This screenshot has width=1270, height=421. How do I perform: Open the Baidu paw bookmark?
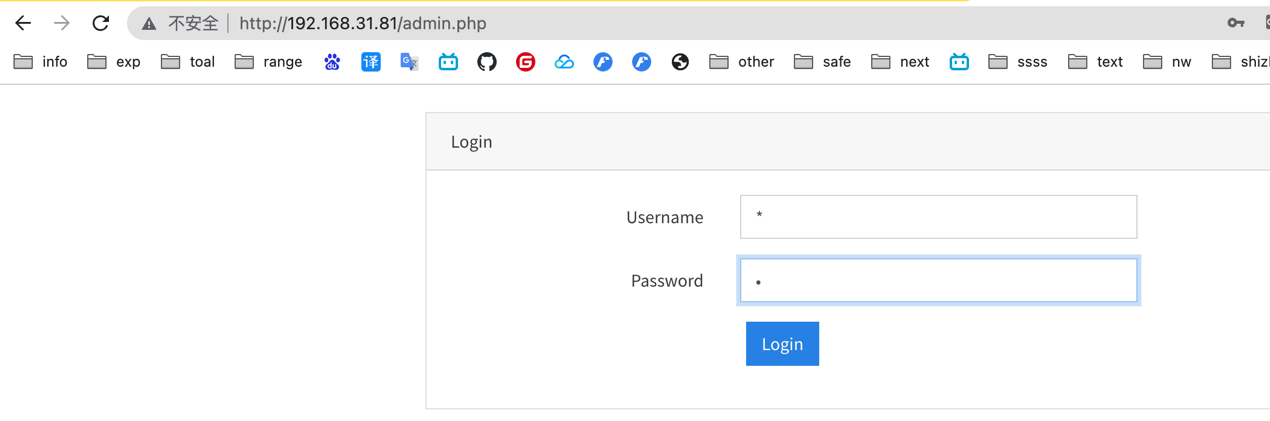[x=332, y=62]
